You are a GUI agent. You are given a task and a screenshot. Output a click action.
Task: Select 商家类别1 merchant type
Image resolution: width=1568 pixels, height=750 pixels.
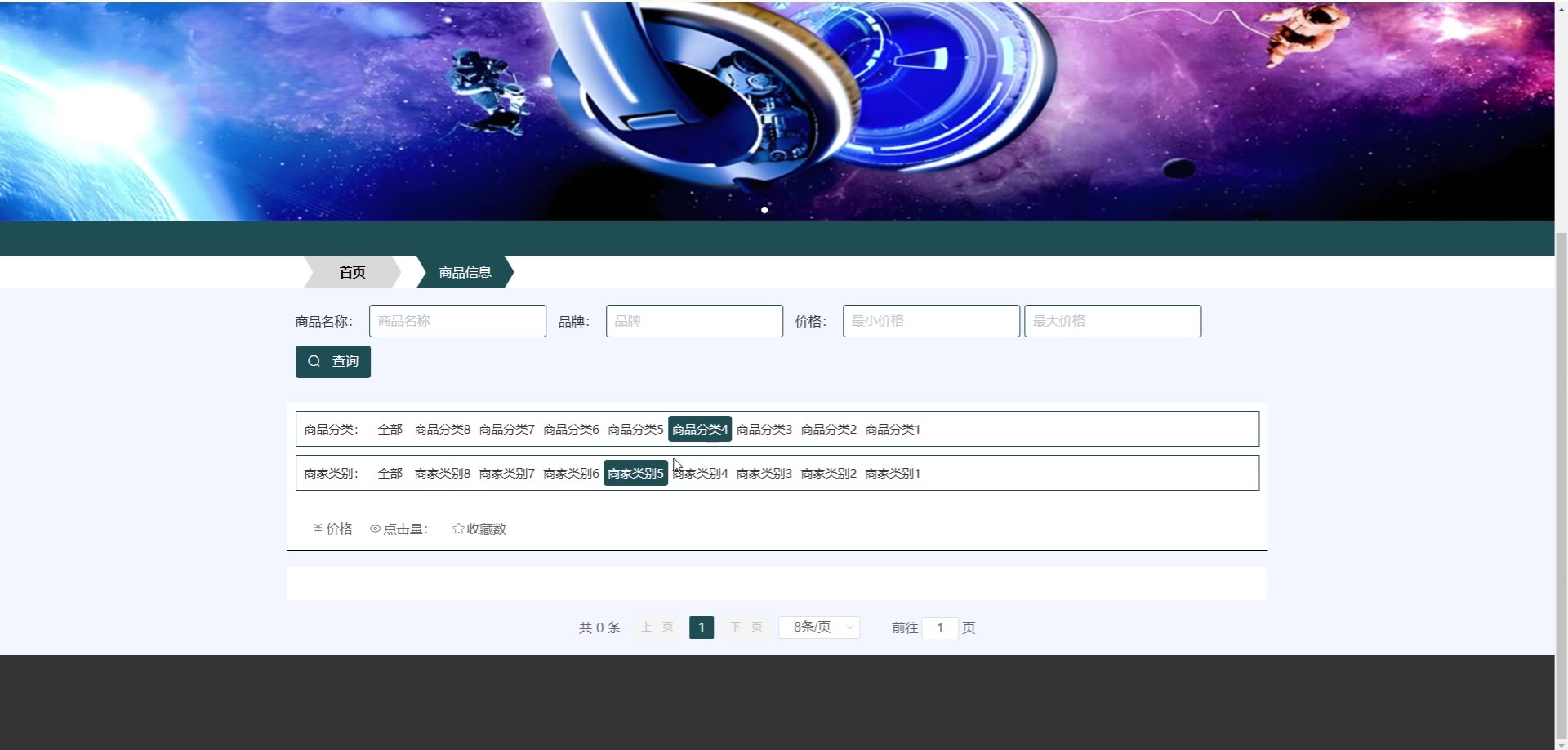tap(893, 473)
